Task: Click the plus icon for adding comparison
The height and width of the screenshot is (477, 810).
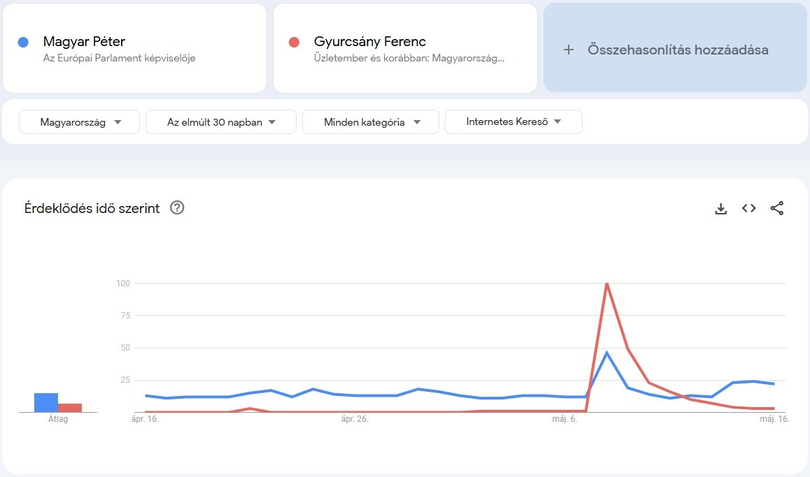Action: [x=568, y=49]
